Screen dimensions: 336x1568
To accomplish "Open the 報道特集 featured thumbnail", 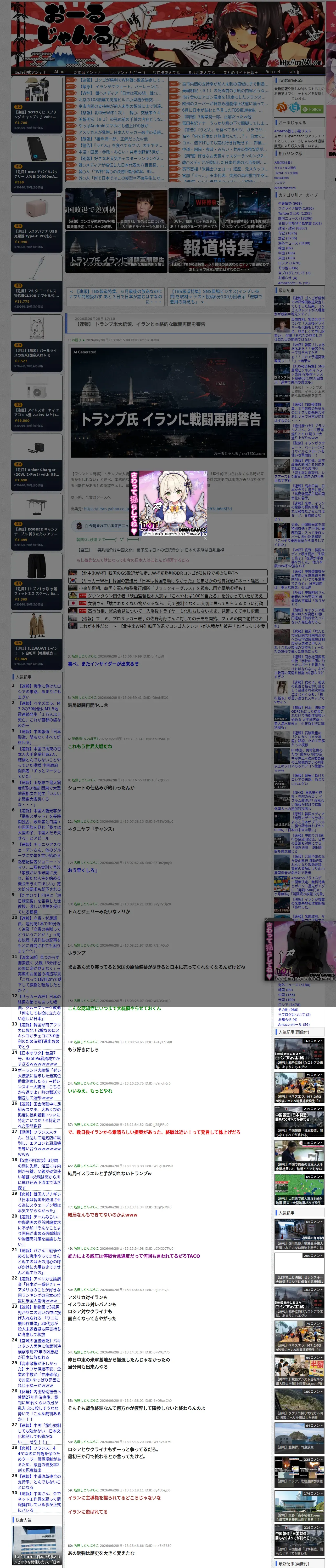I will point(219,251).
